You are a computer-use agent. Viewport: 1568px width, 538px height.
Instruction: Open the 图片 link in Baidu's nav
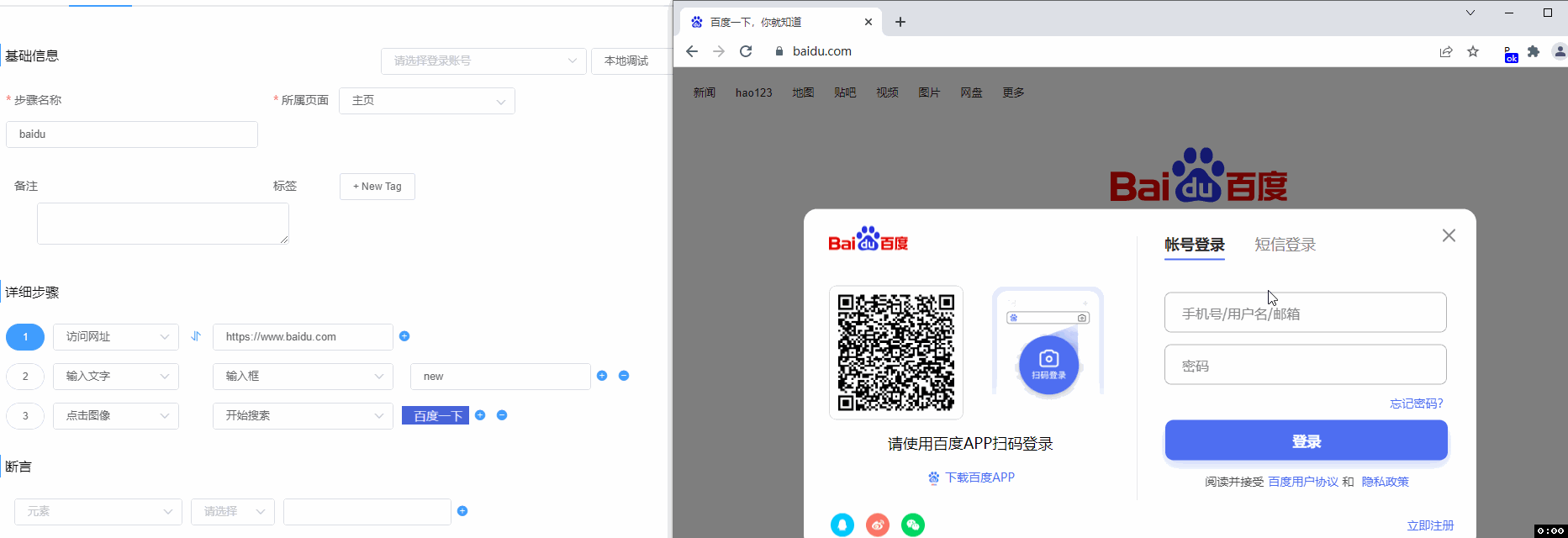tap(929, 92)
